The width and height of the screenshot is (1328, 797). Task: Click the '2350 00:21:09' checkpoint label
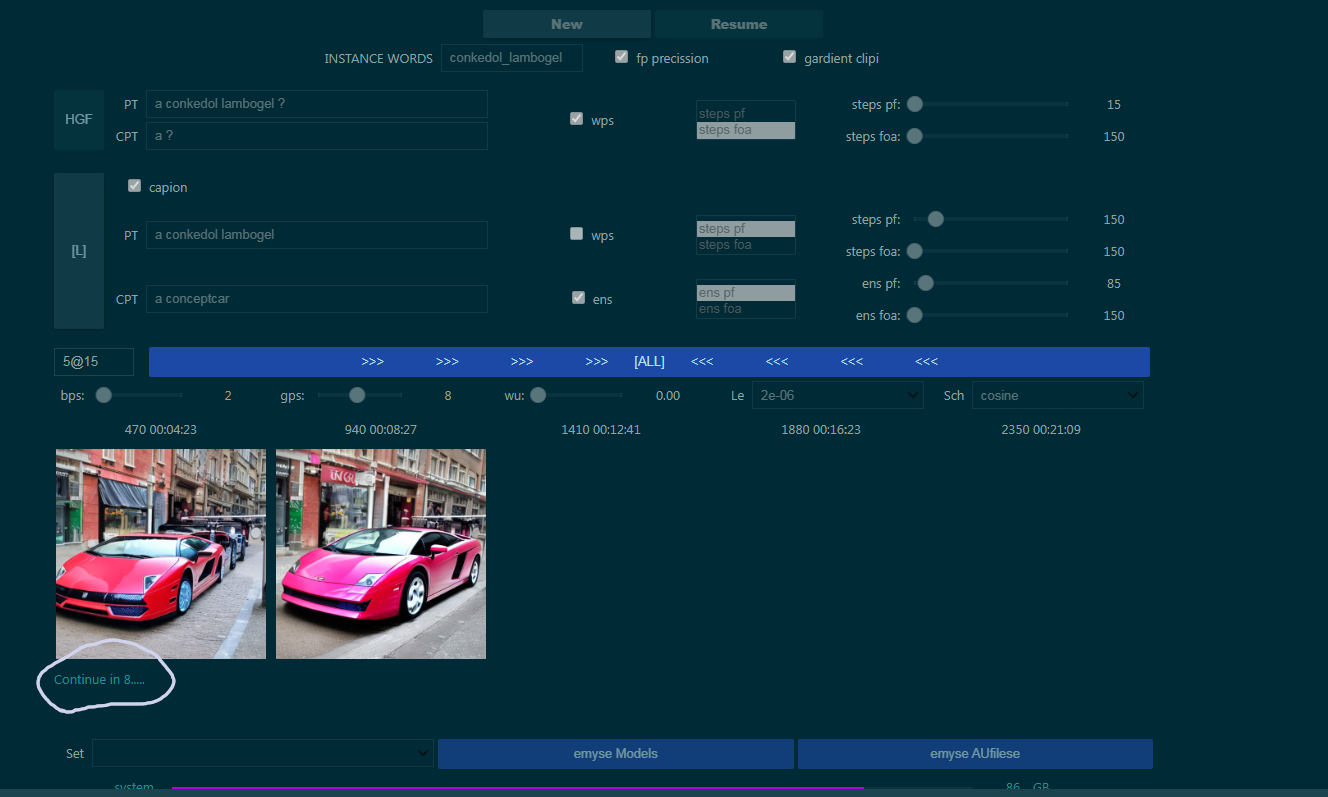[1040, 430]
